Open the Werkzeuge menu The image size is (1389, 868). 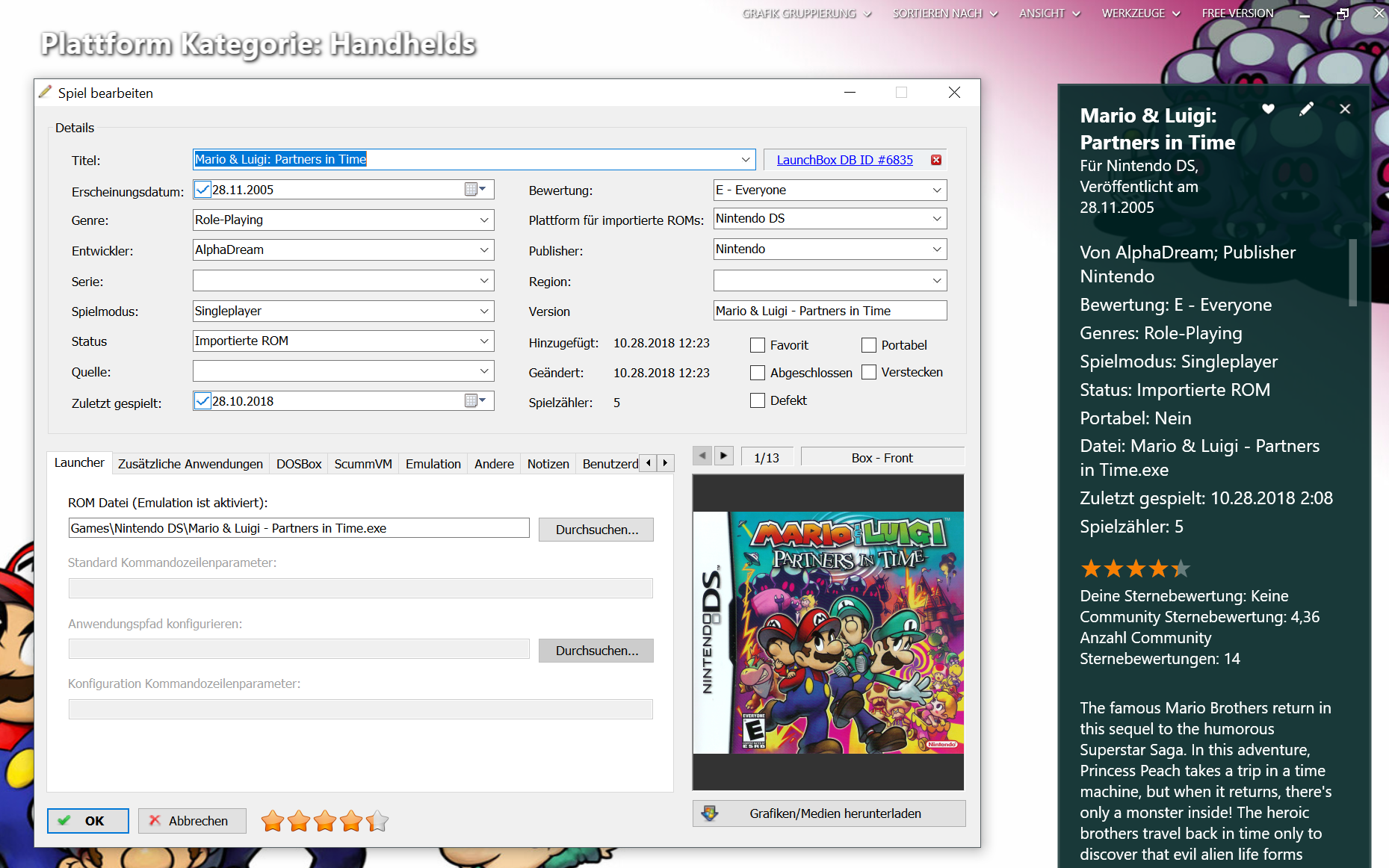pos(1141,13)
